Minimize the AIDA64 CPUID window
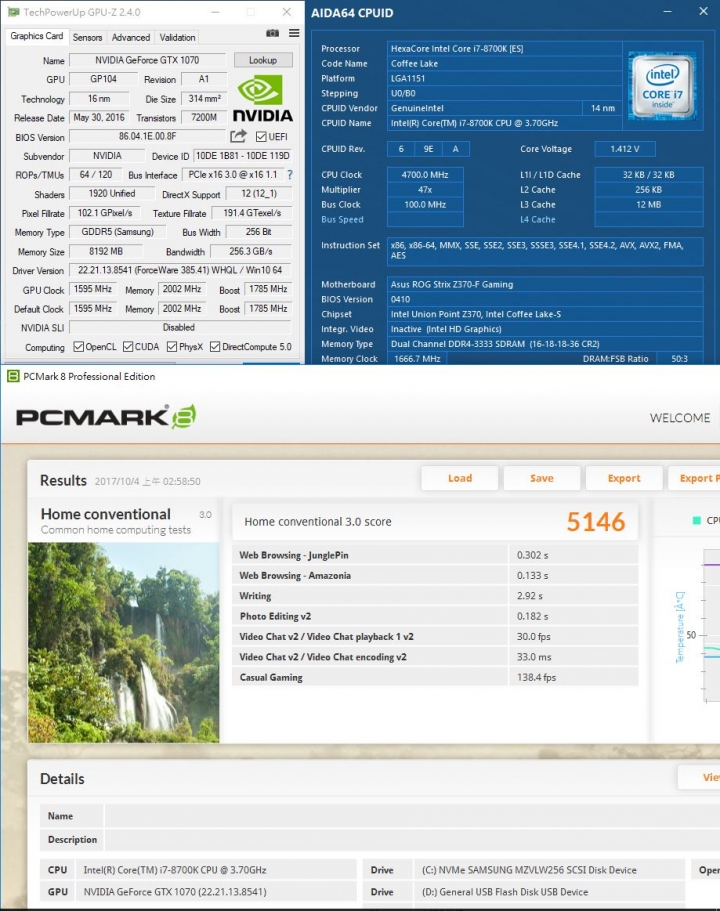The height and width of the screenshot is (911, 720). pos(668,12)
